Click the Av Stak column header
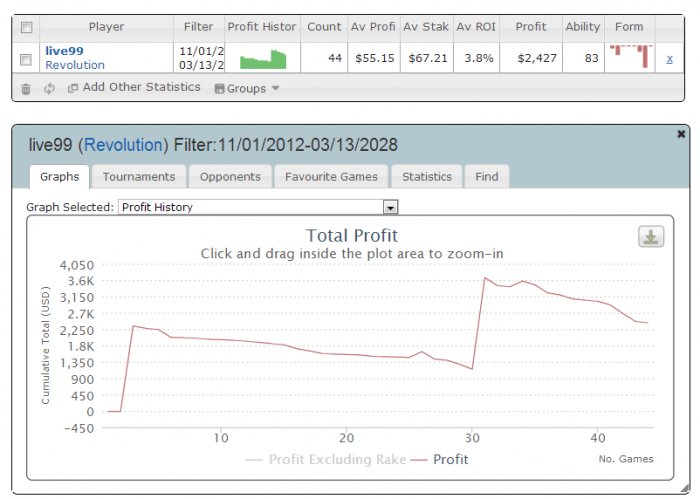This screenshot has width=700, height=499. click(x=426, y=27)
